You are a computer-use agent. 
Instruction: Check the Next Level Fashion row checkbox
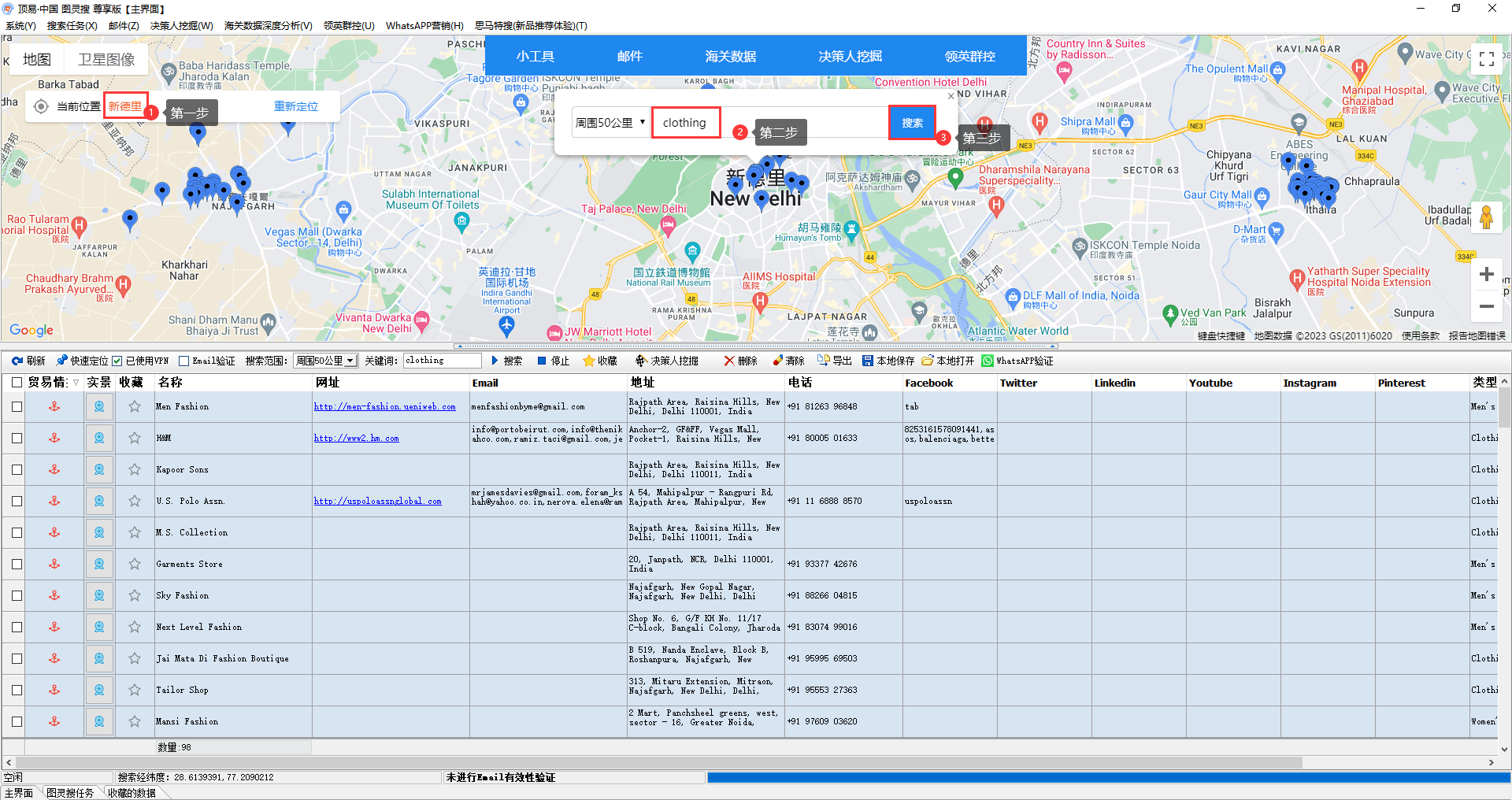click(17, 627)
